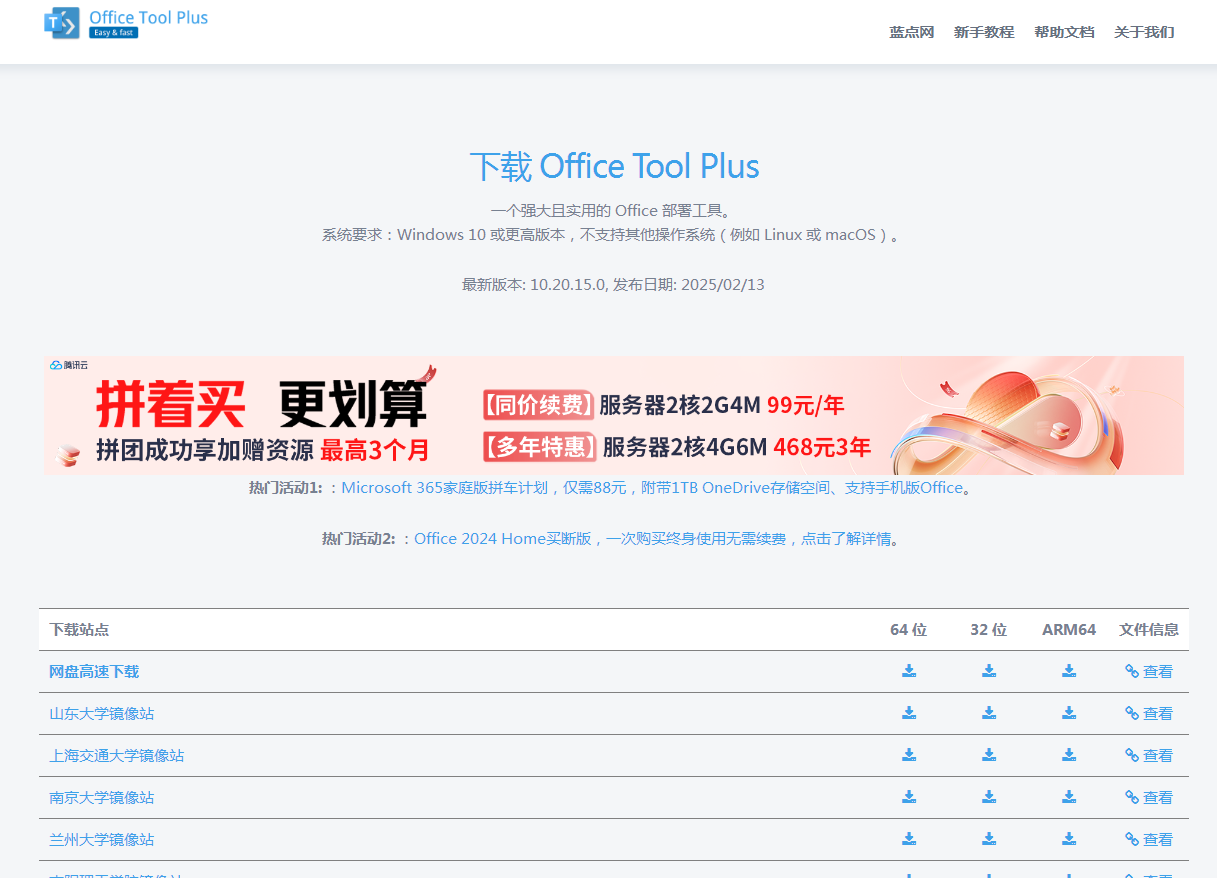
Task: Open the 山东大学镜像站 link
Action: [x=102, y=713]
